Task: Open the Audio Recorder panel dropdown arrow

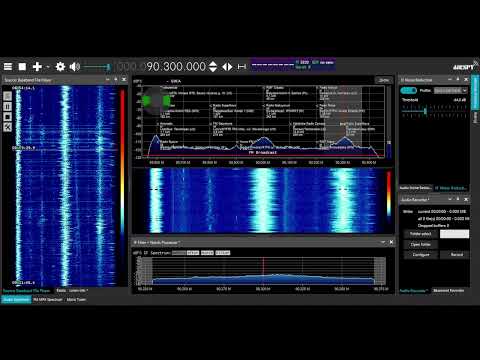Action: coord(450,199)
